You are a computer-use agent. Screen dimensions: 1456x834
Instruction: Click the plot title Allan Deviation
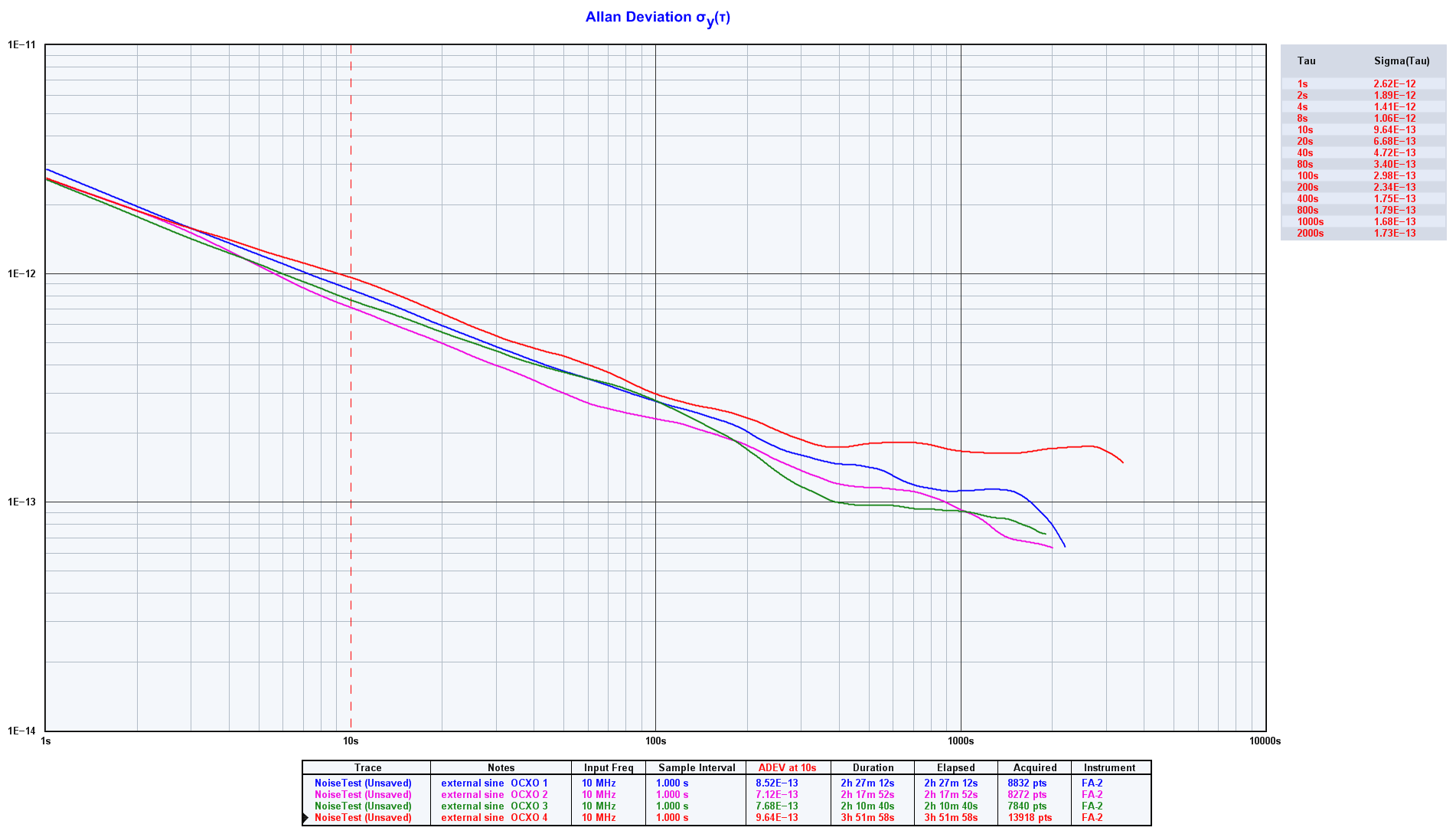[x=658, y=18]
